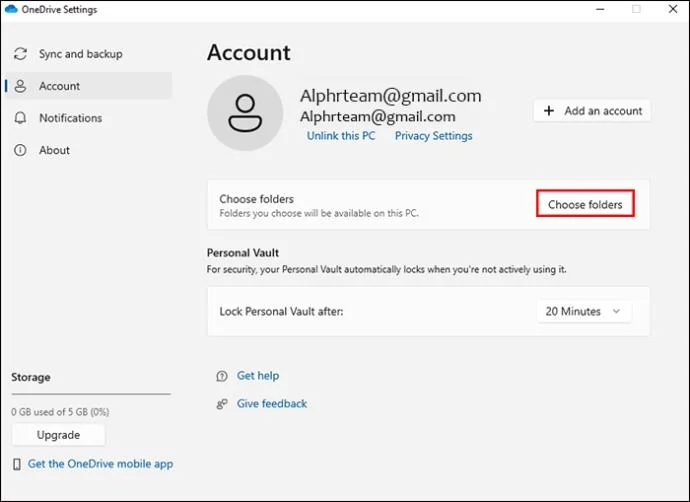Open Get the OneDrive mobile app link
This screenshot has height=502, width=690.
tap(100, 464)
